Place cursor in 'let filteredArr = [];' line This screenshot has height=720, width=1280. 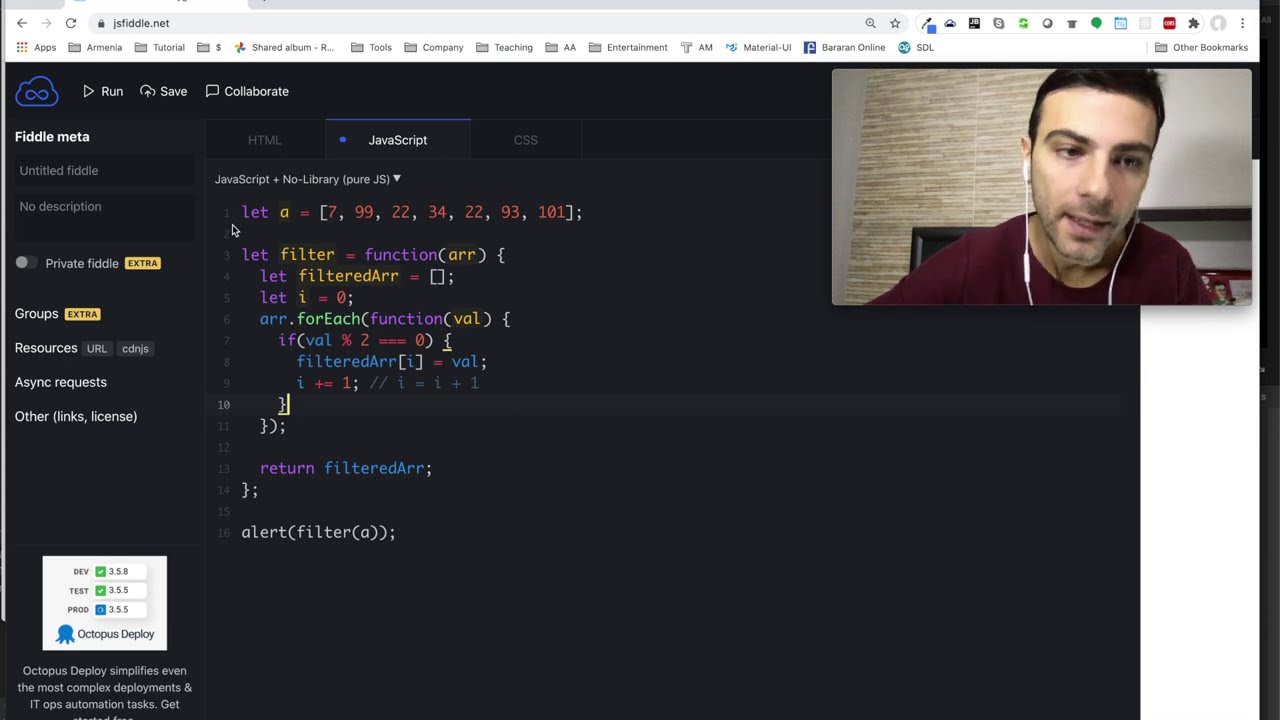pyautogui.click(x=357, y=276)
